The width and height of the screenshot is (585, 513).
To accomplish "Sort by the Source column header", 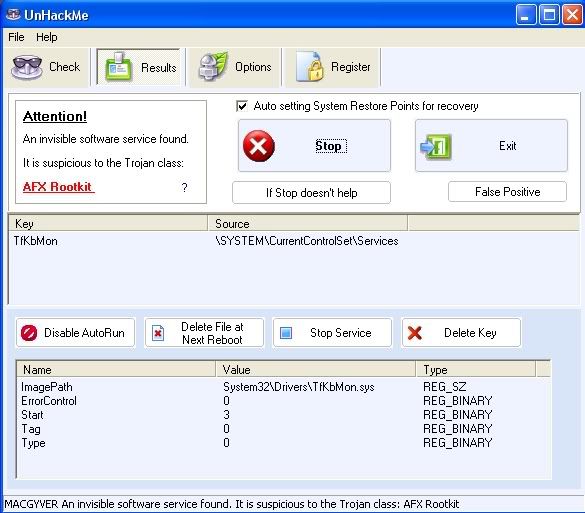I will [307, 223].
